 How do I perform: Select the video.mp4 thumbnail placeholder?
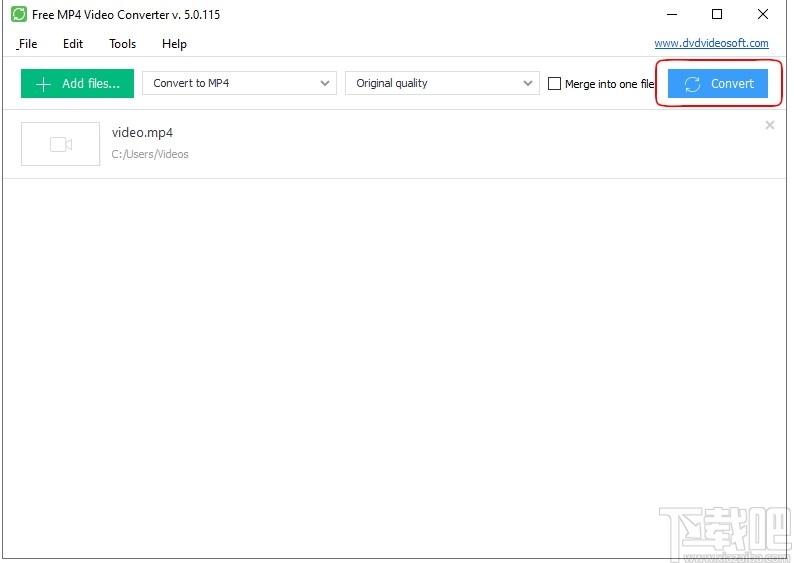click(60, 144)
